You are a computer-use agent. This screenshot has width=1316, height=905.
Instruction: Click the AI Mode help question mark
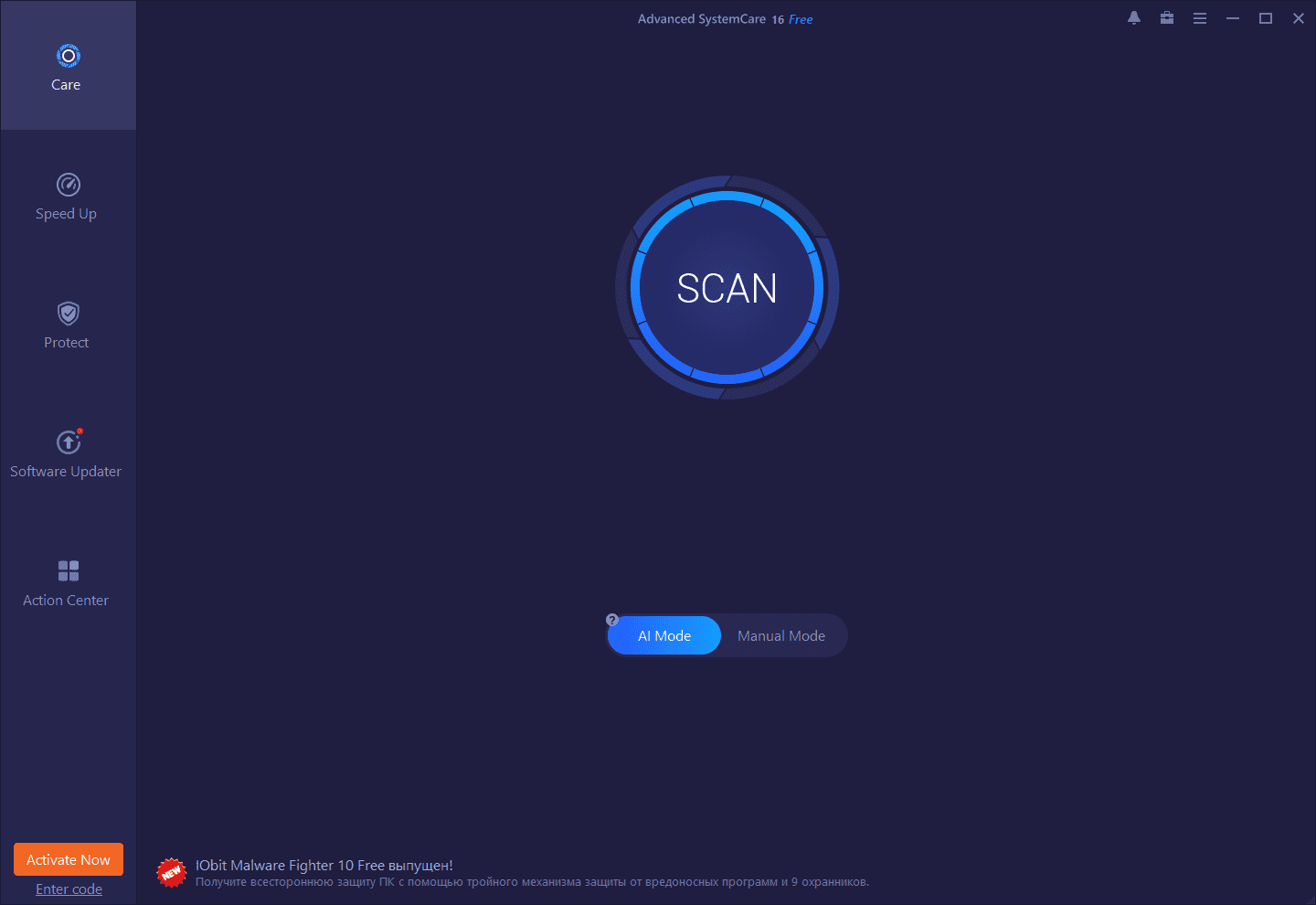click(x=612, y=620)
